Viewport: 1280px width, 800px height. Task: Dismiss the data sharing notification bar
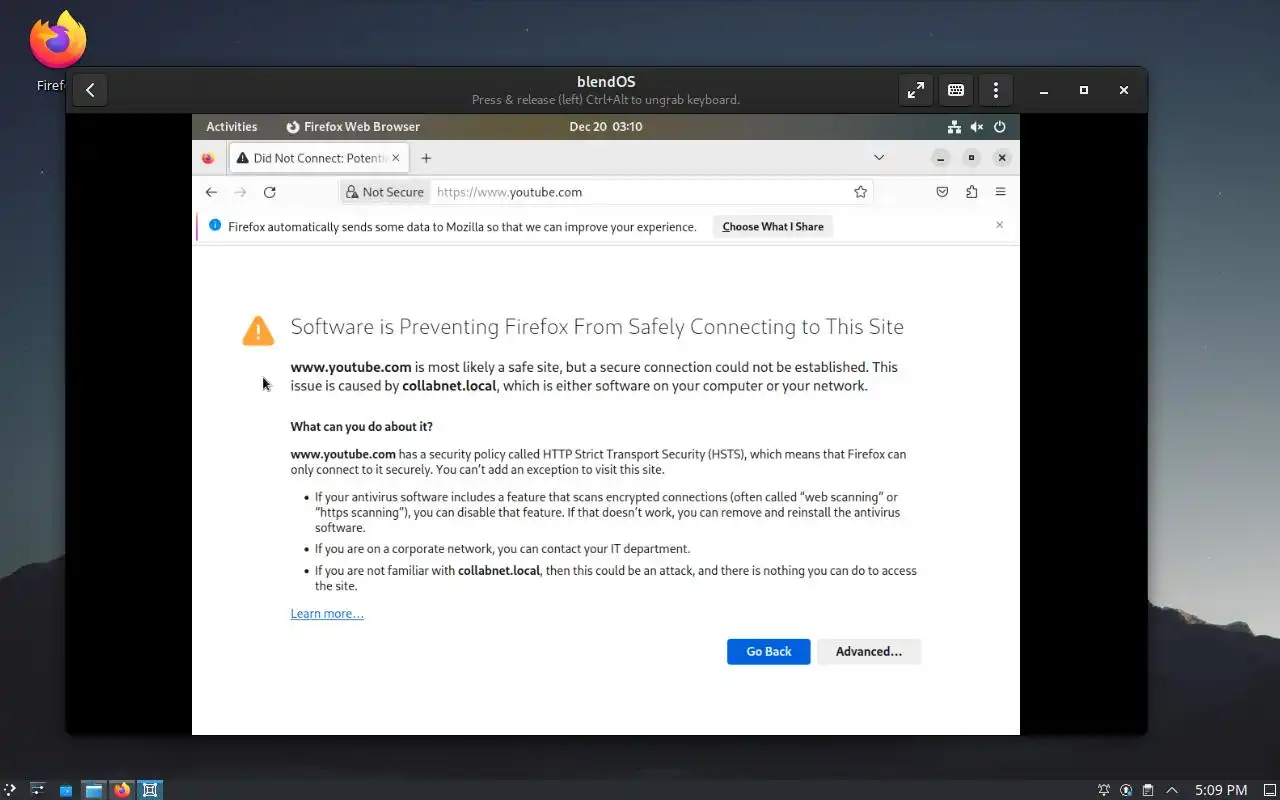pyautogui.click(x=999, y=225)
